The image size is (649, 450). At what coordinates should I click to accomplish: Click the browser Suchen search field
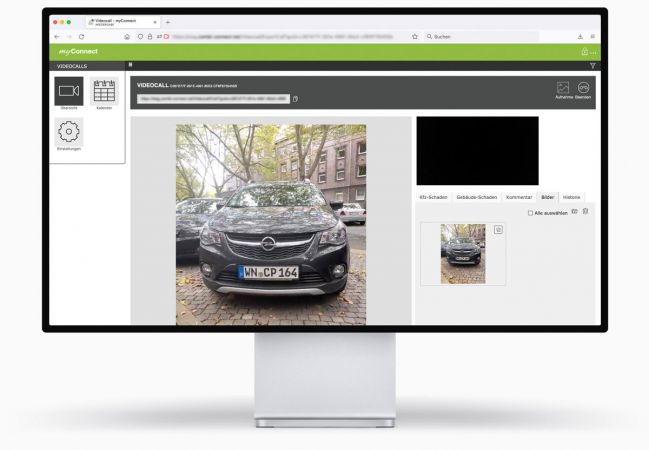(x=481, y=36)
